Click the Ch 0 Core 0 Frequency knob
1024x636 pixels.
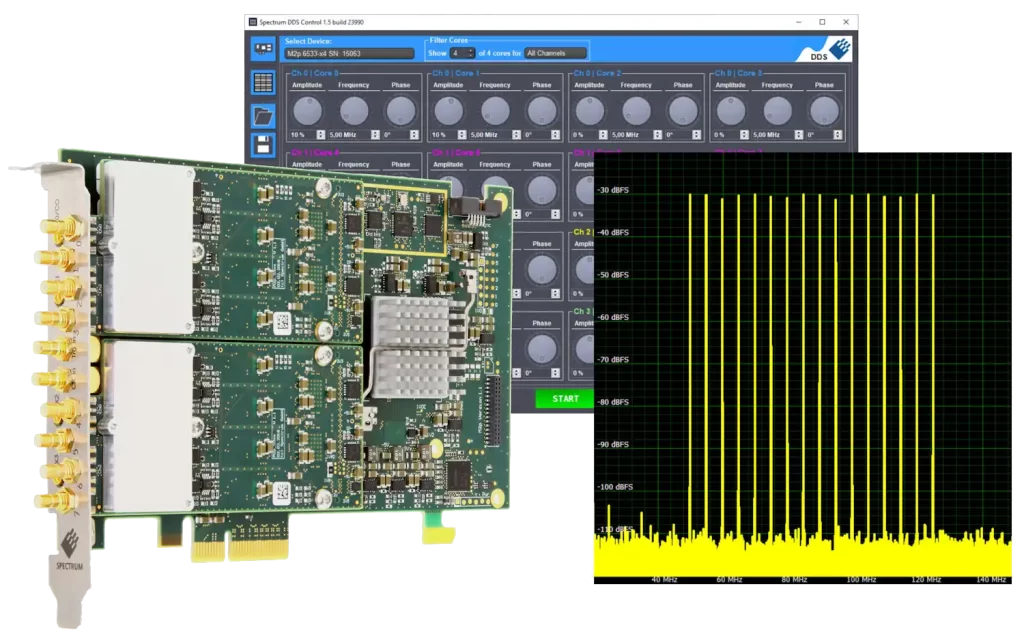coord(354,110)
